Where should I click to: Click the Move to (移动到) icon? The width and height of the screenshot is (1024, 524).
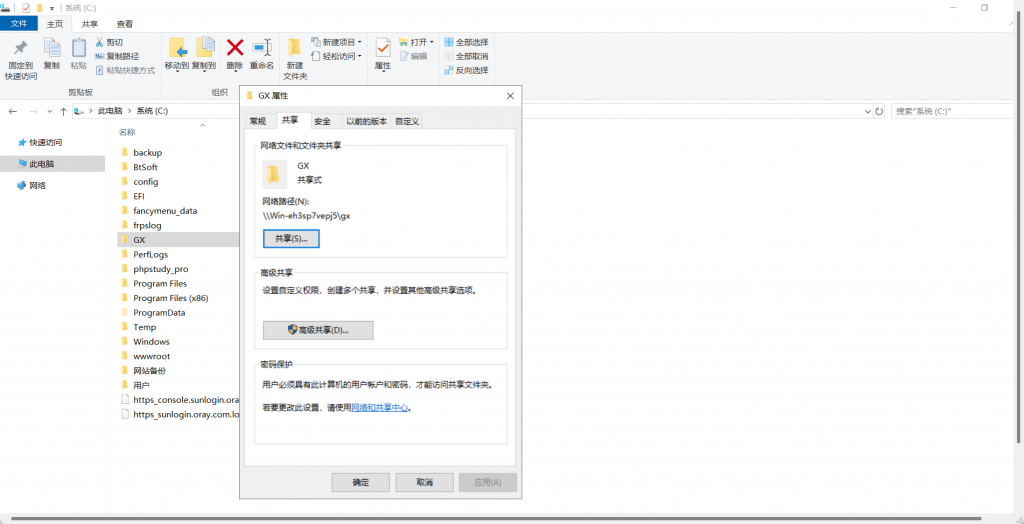(x=177, y=50)
